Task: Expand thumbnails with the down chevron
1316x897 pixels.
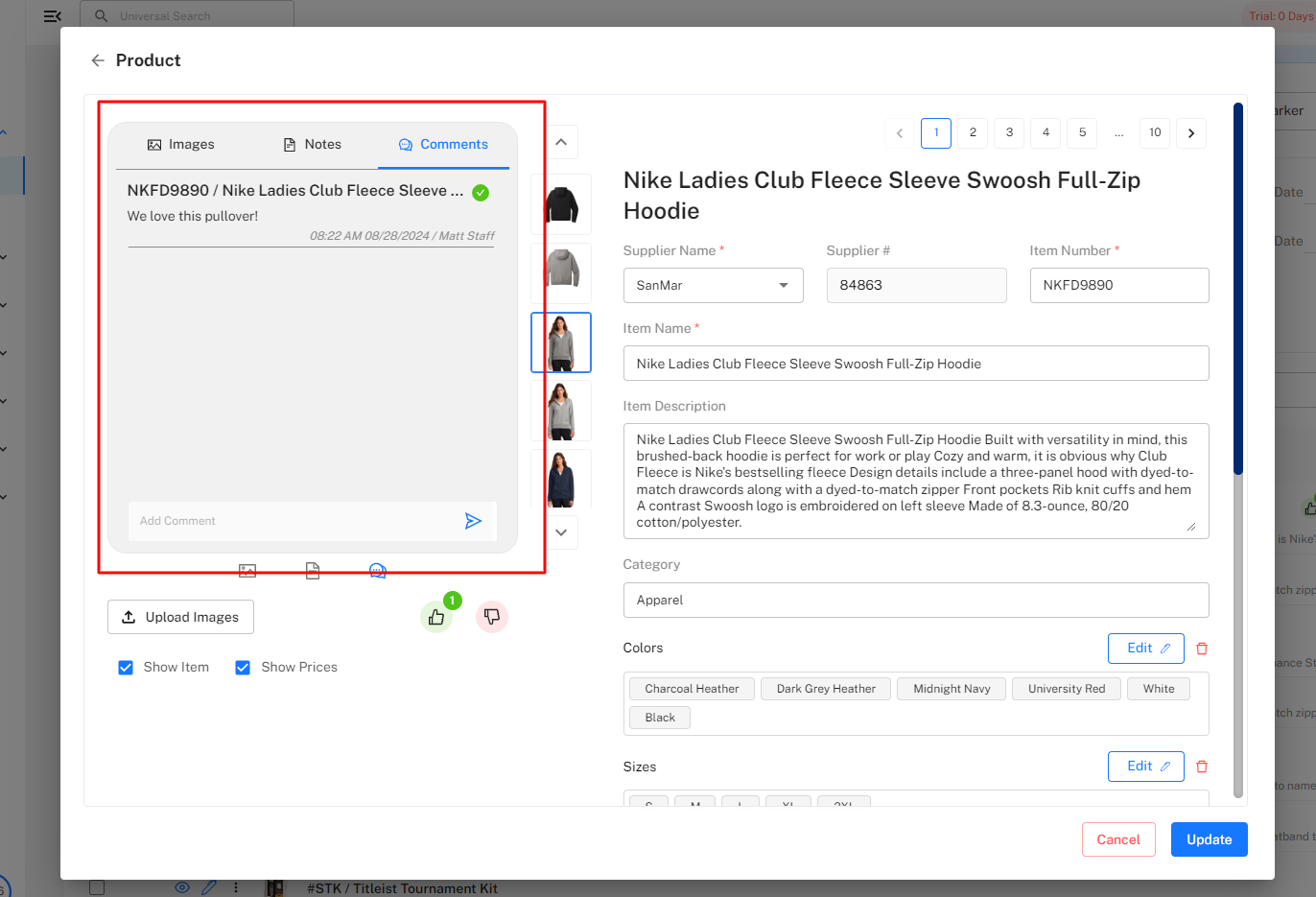Action: click(x=560, y=532)
